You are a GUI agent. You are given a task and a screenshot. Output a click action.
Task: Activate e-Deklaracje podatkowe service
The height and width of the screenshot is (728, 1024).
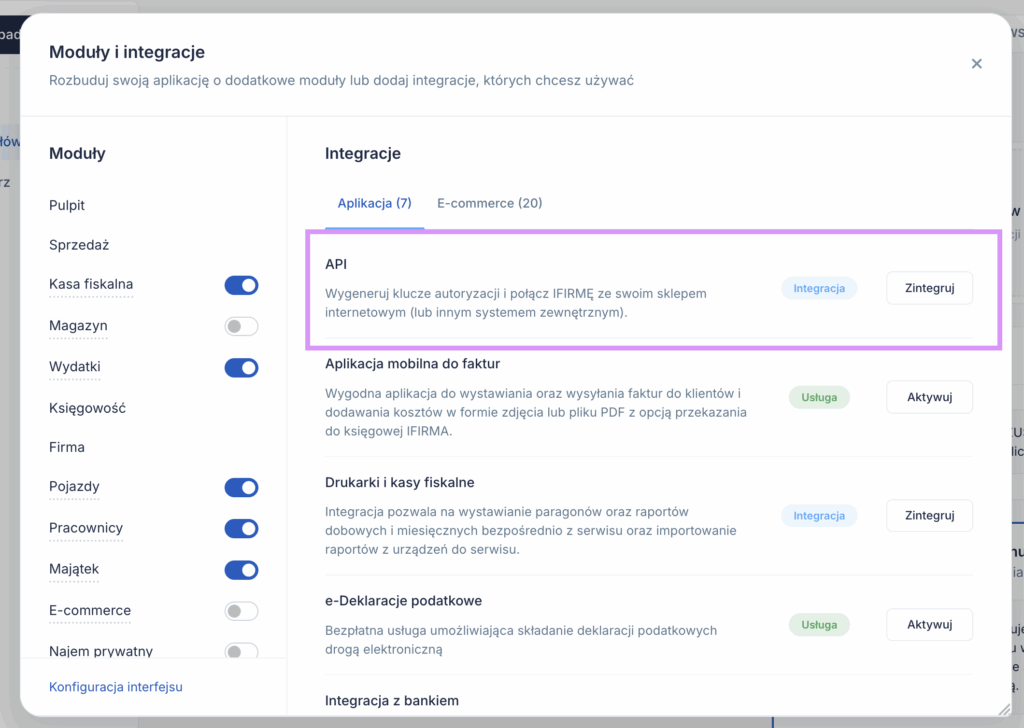pos(929,625)
